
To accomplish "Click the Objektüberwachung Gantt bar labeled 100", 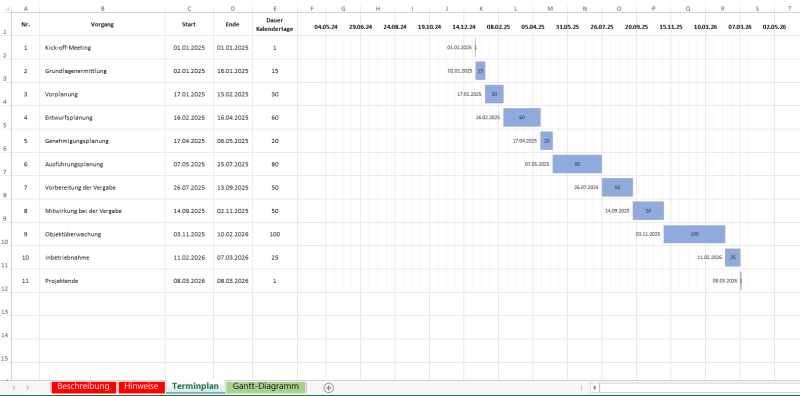I will 694,234.
